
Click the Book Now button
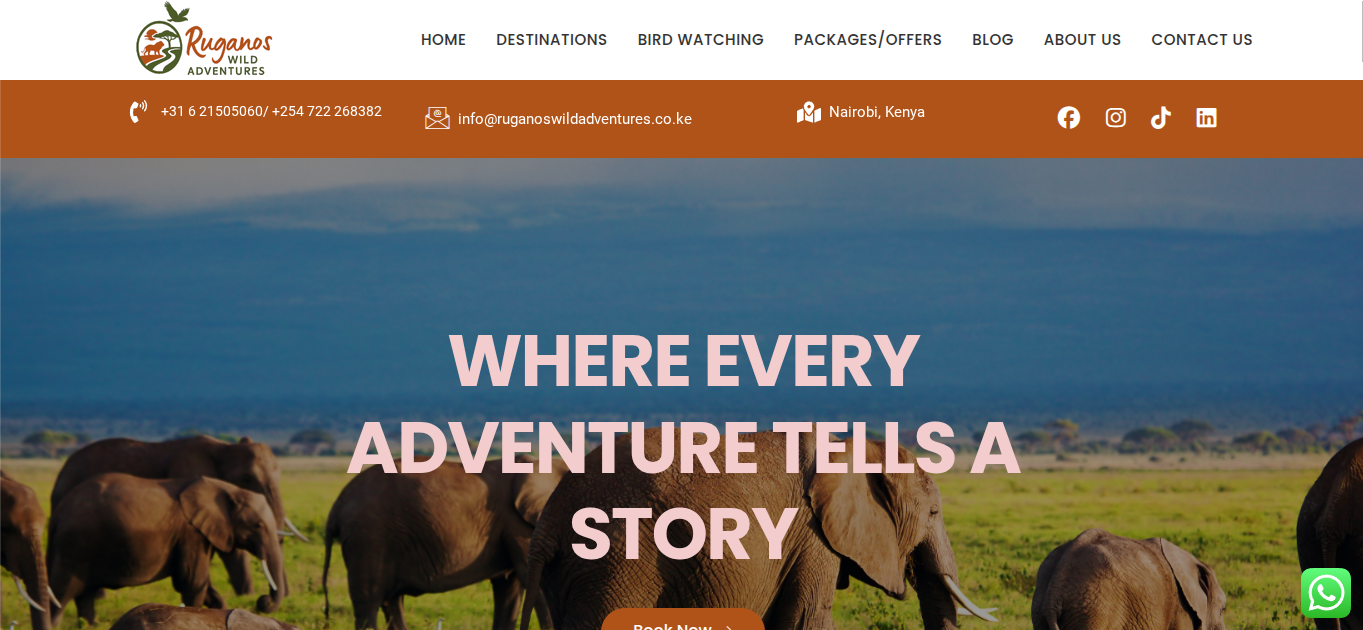pyautogui.click(x=683, y=620)
